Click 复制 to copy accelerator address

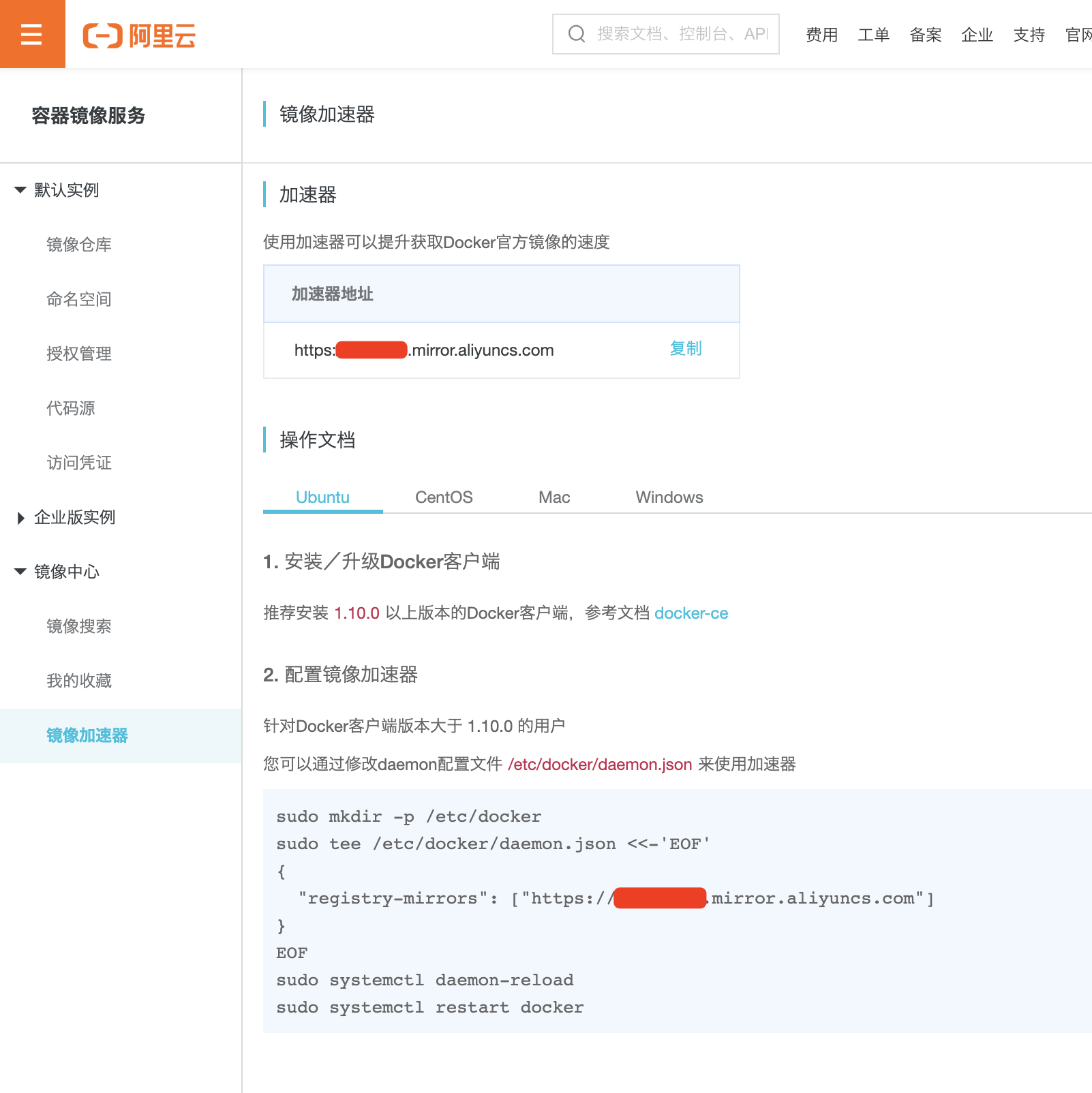pos(686,349)
